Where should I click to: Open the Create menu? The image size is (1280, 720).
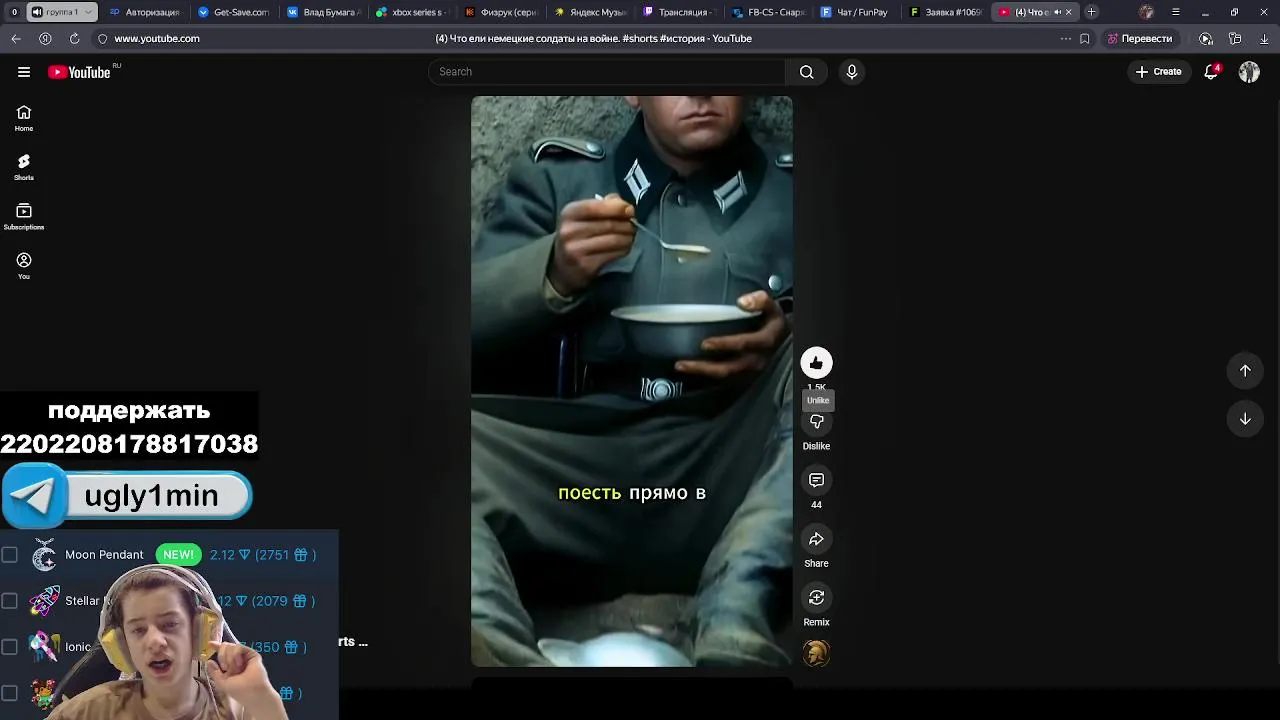click(x=1158, y=72)
